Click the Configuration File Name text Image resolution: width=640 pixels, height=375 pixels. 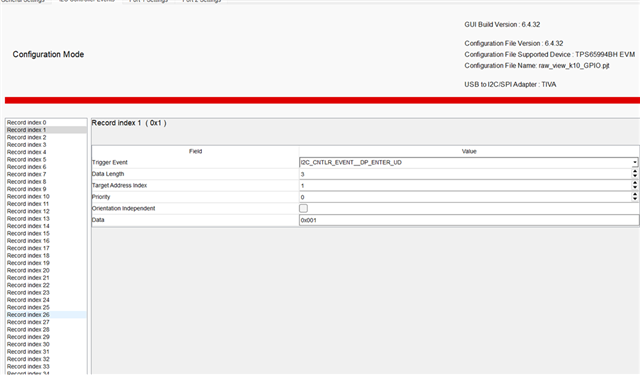click(x=537, y=65)
